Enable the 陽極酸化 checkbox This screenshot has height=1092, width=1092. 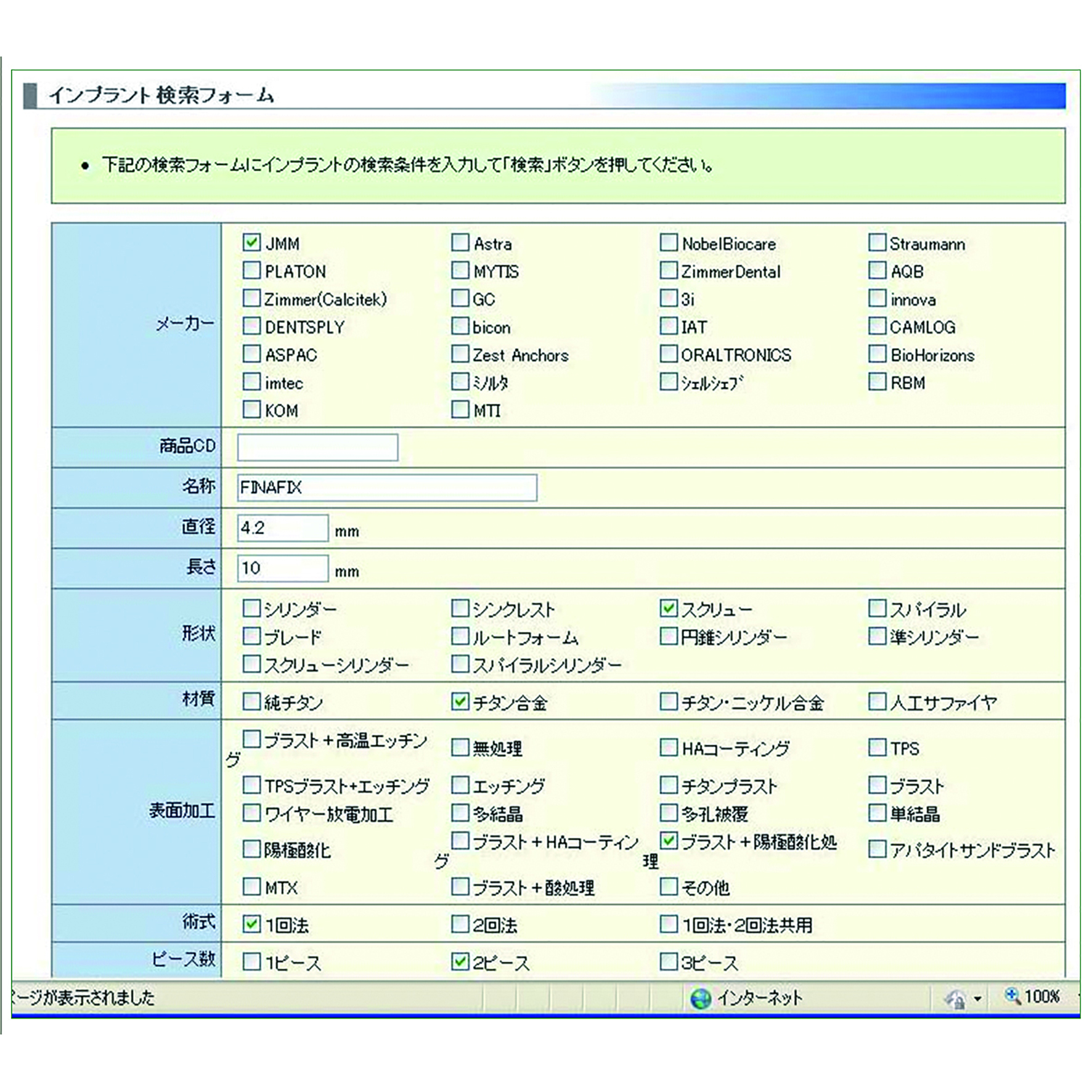click(x=251, y=849)
